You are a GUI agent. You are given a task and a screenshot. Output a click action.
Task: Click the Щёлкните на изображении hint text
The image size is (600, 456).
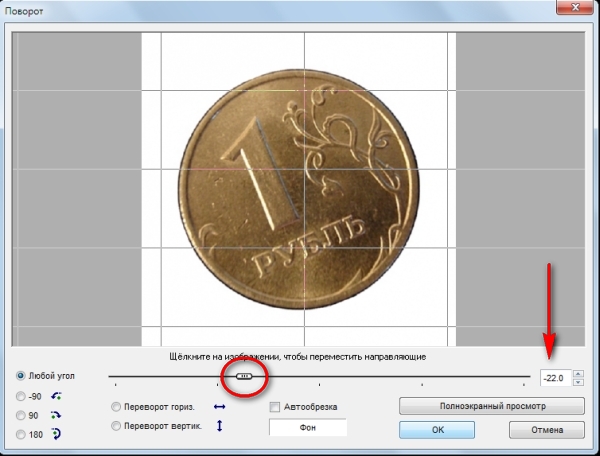click(297, 357)
